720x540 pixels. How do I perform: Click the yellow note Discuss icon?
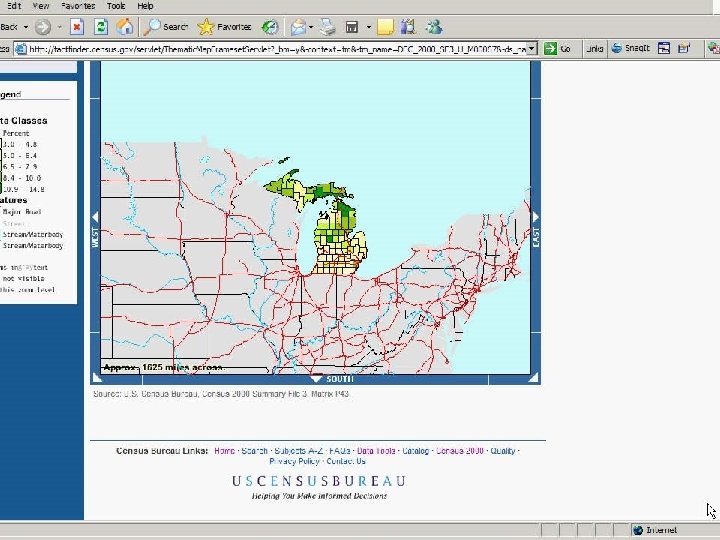tap(385, 27)
